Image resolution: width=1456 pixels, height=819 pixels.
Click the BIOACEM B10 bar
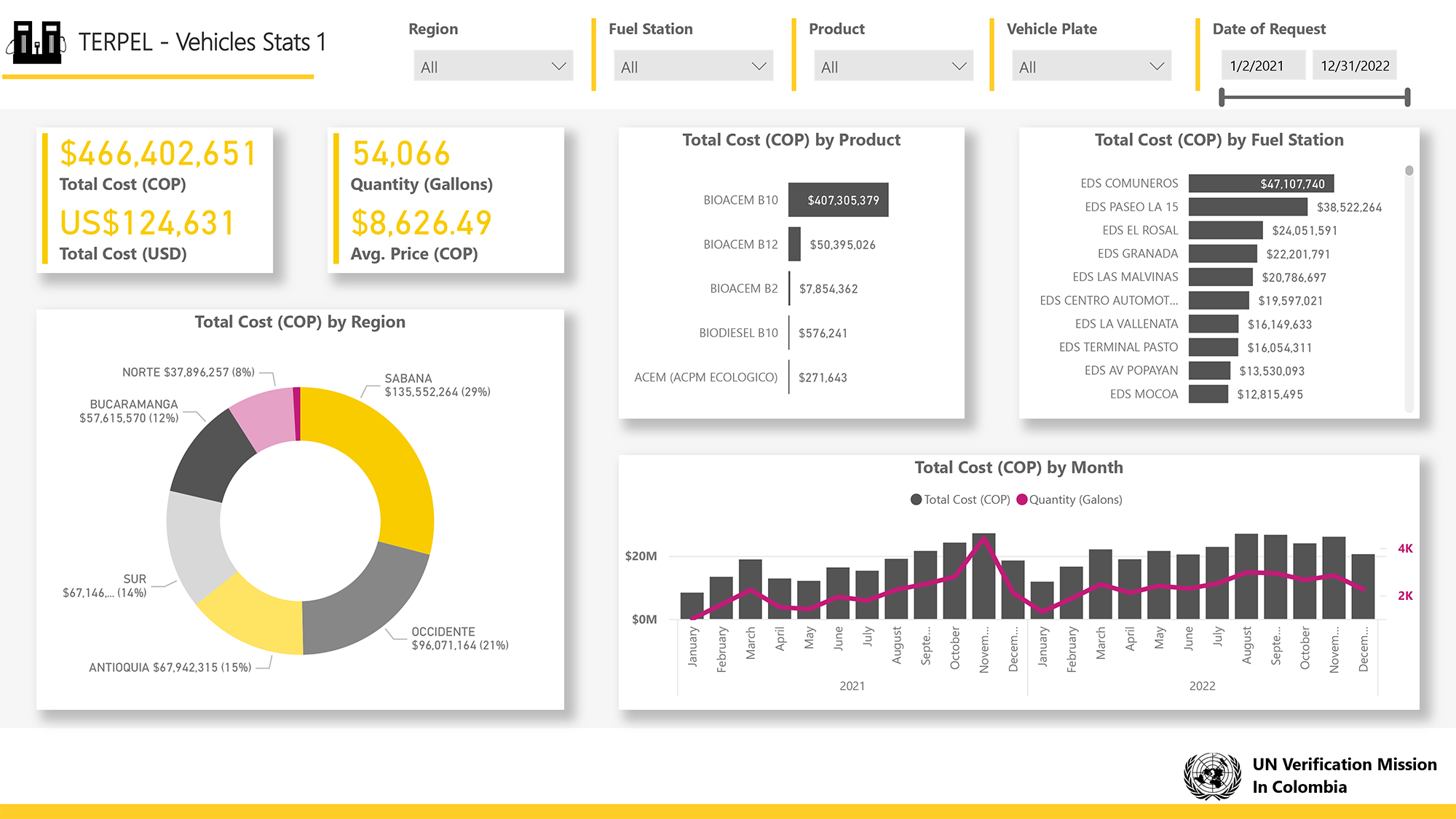point(838,199)
